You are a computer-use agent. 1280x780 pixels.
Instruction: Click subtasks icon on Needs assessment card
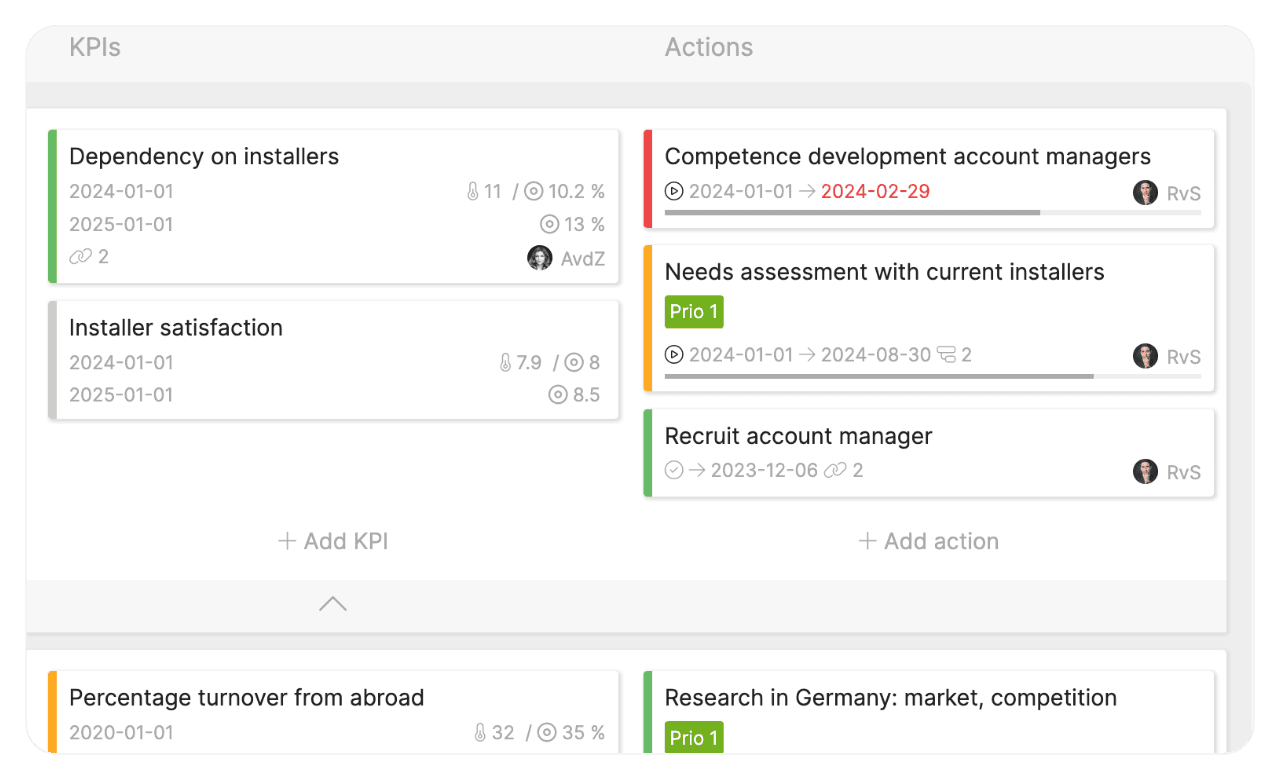click(946, 354)
